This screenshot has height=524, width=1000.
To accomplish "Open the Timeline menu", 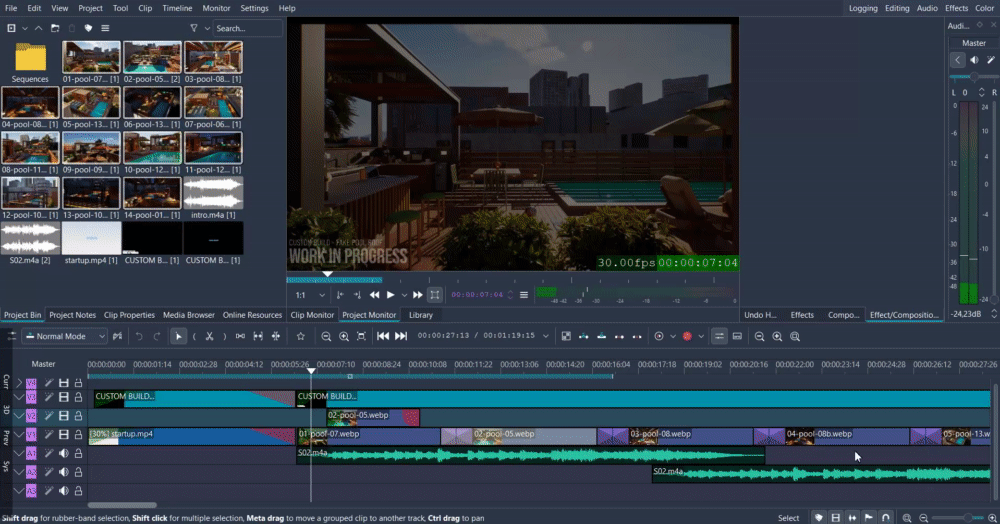I will click(x=177, y=8).
